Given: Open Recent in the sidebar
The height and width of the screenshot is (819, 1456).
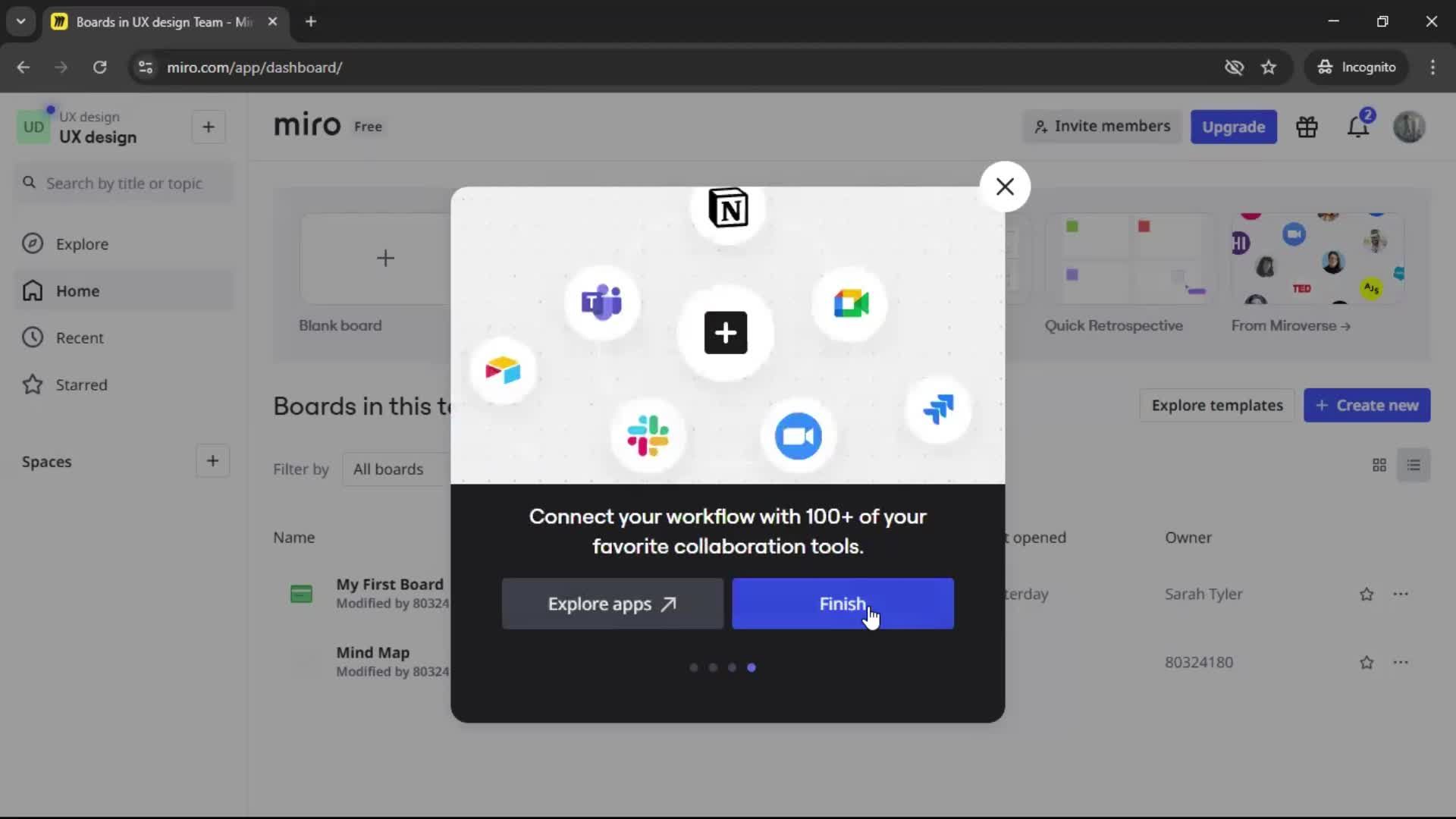Looking at the screenshot, I should 124,337.
